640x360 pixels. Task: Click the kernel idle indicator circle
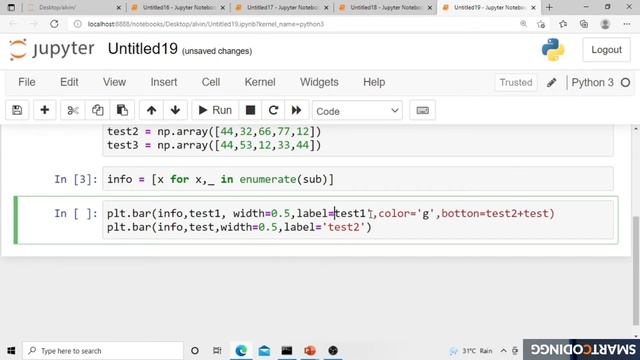click(625, 82)
